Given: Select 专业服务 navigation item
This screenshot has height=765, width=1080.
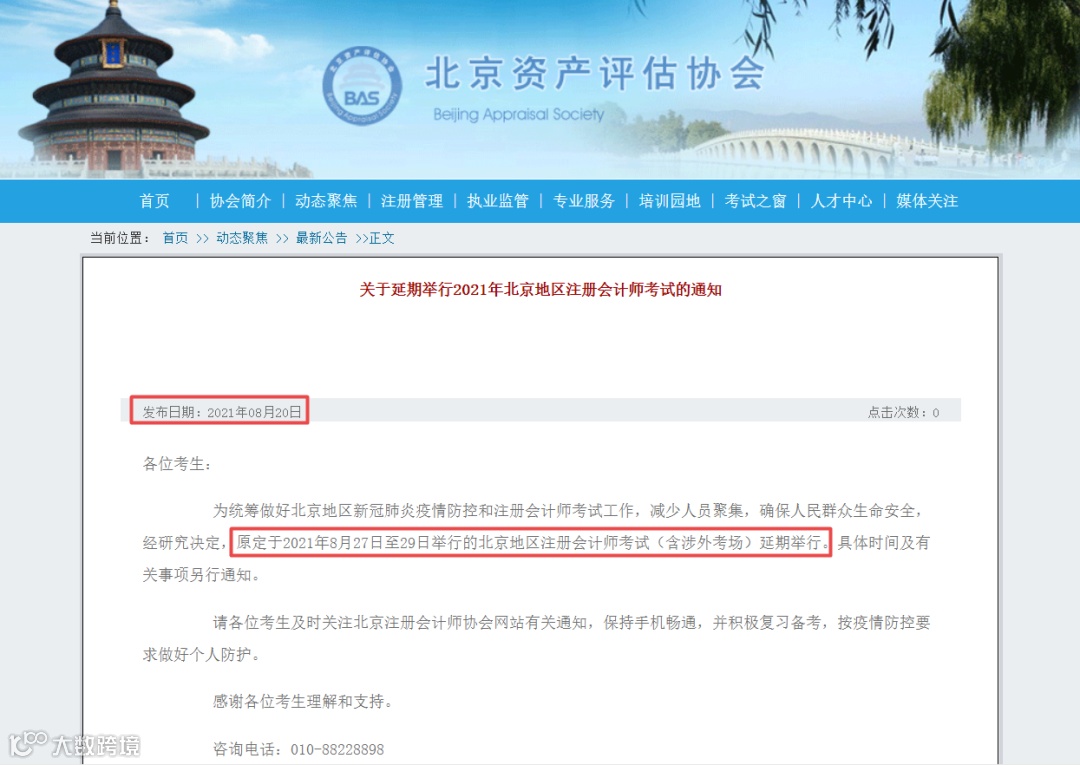Looking at the screenshot, I should point(584,201).
